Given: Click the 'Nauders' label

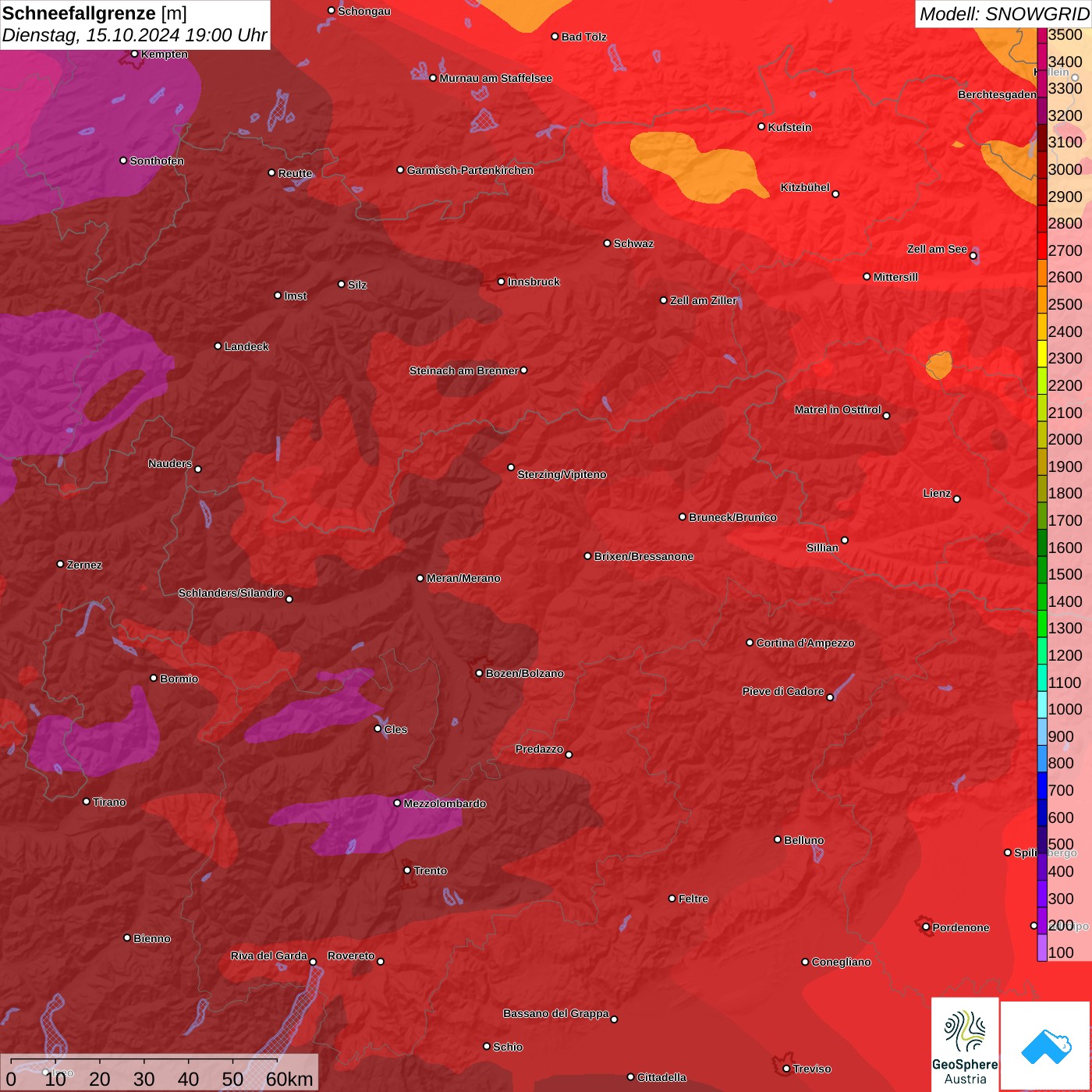Looking at the screenshot, I should tap(170, 463).
